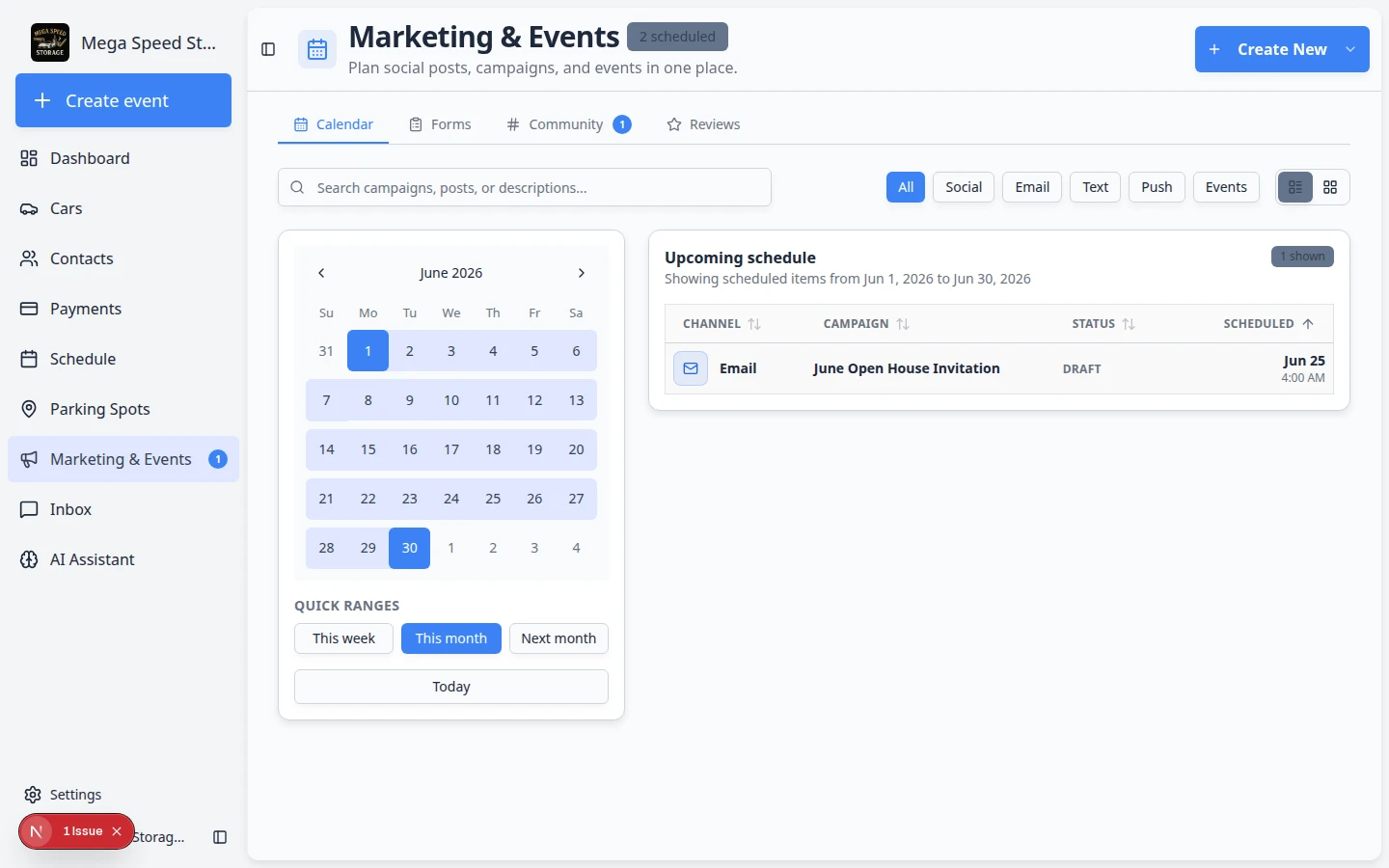
Task: Select Marketing & Events in sidebar
Action: (123, 459)
